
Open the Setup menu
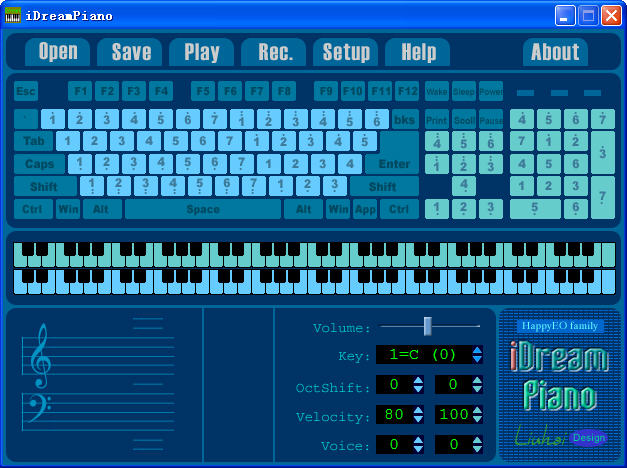click(345, 52)
